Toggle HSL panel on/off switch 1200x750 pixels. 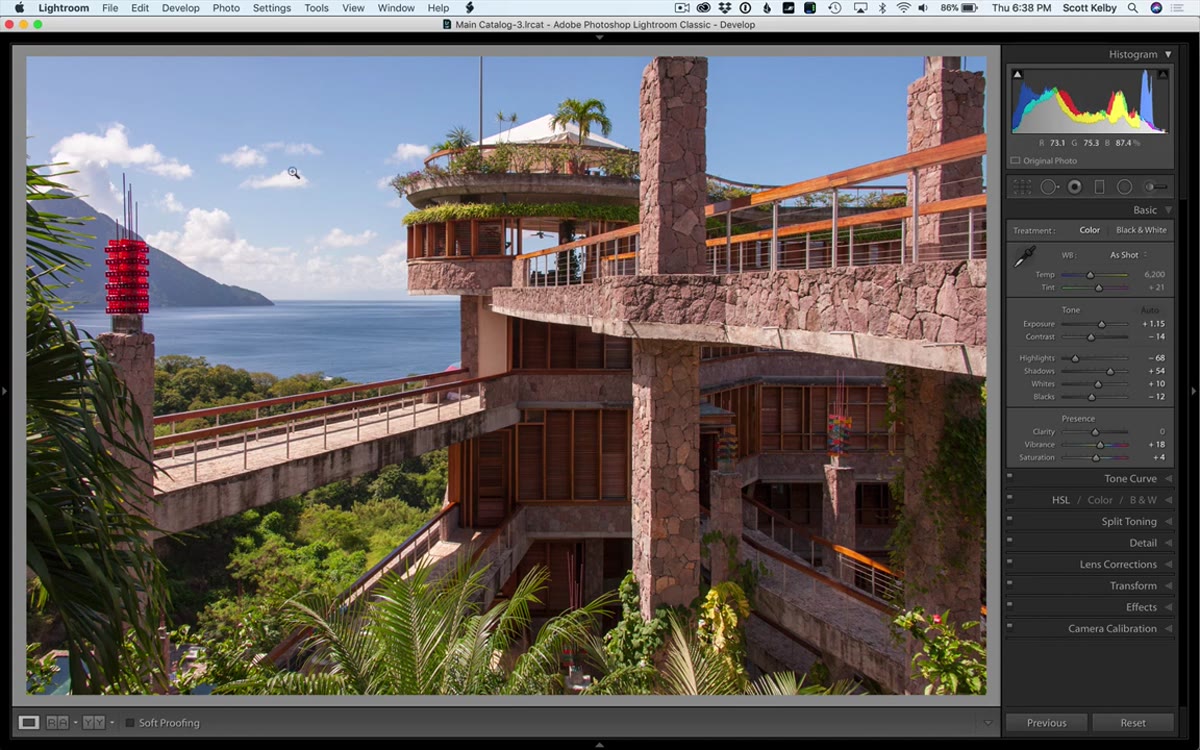point(1010,498)
